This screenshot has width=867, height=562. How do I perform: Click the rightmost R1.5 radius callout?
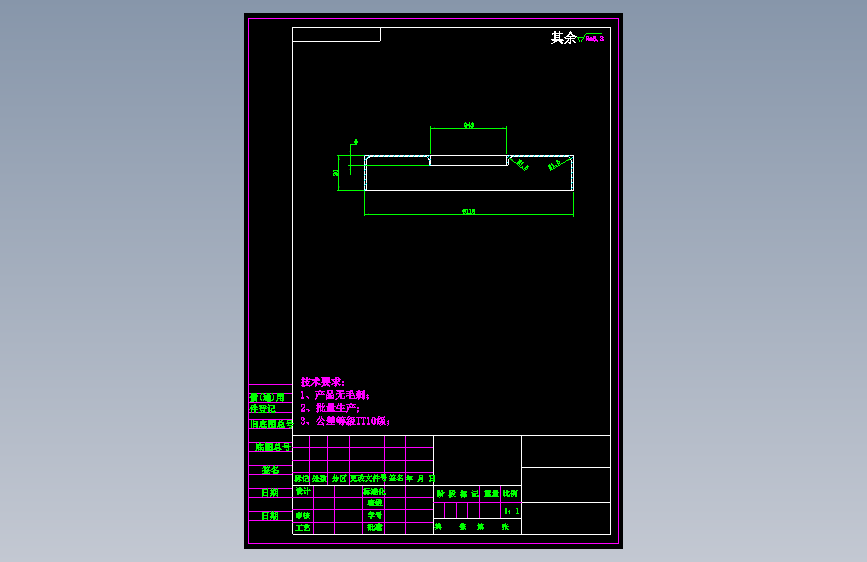coord(555,165)
